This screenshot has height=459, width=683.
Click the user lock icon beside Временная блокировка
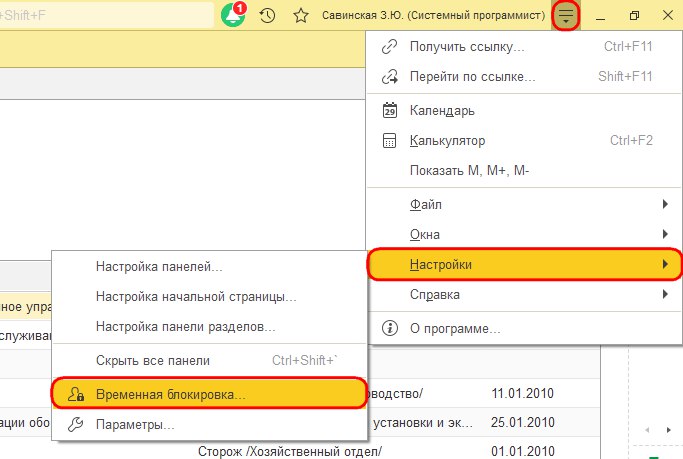pyautogui.click(x=76, y=394)
